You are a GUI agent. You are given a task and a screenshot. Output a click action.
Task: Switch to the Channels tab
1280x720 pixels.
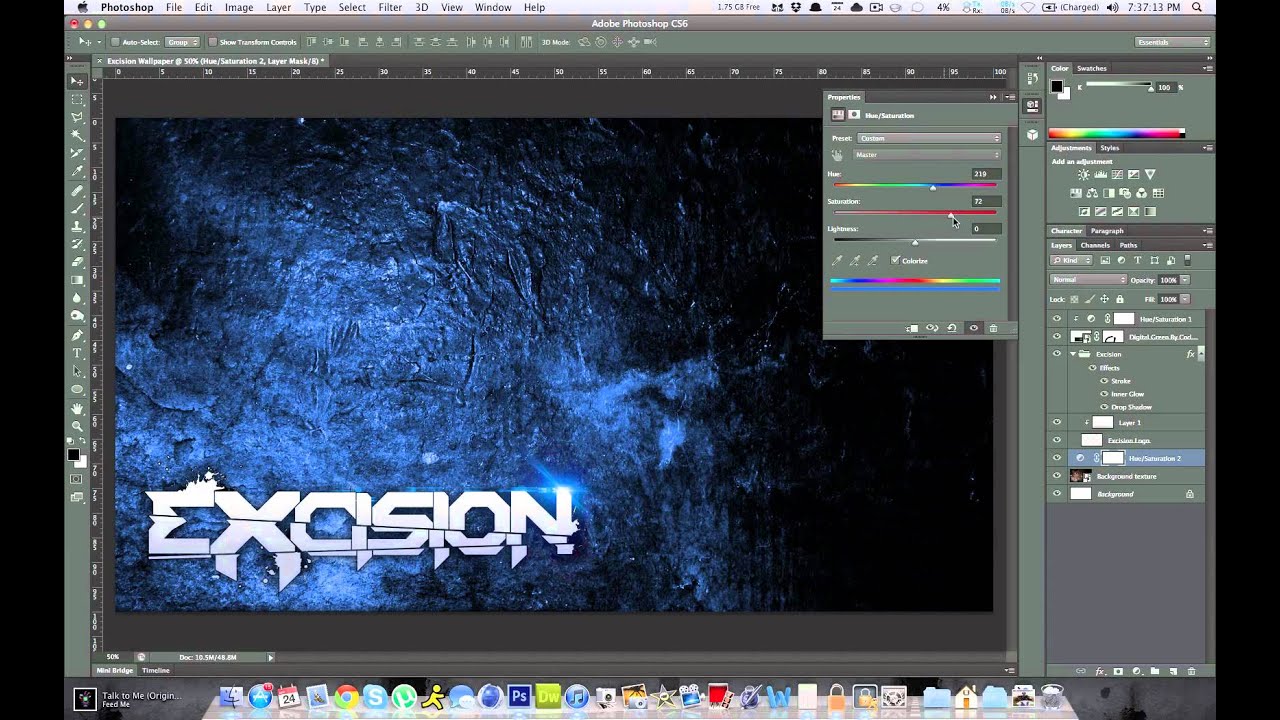click(x=1095, y=245)
